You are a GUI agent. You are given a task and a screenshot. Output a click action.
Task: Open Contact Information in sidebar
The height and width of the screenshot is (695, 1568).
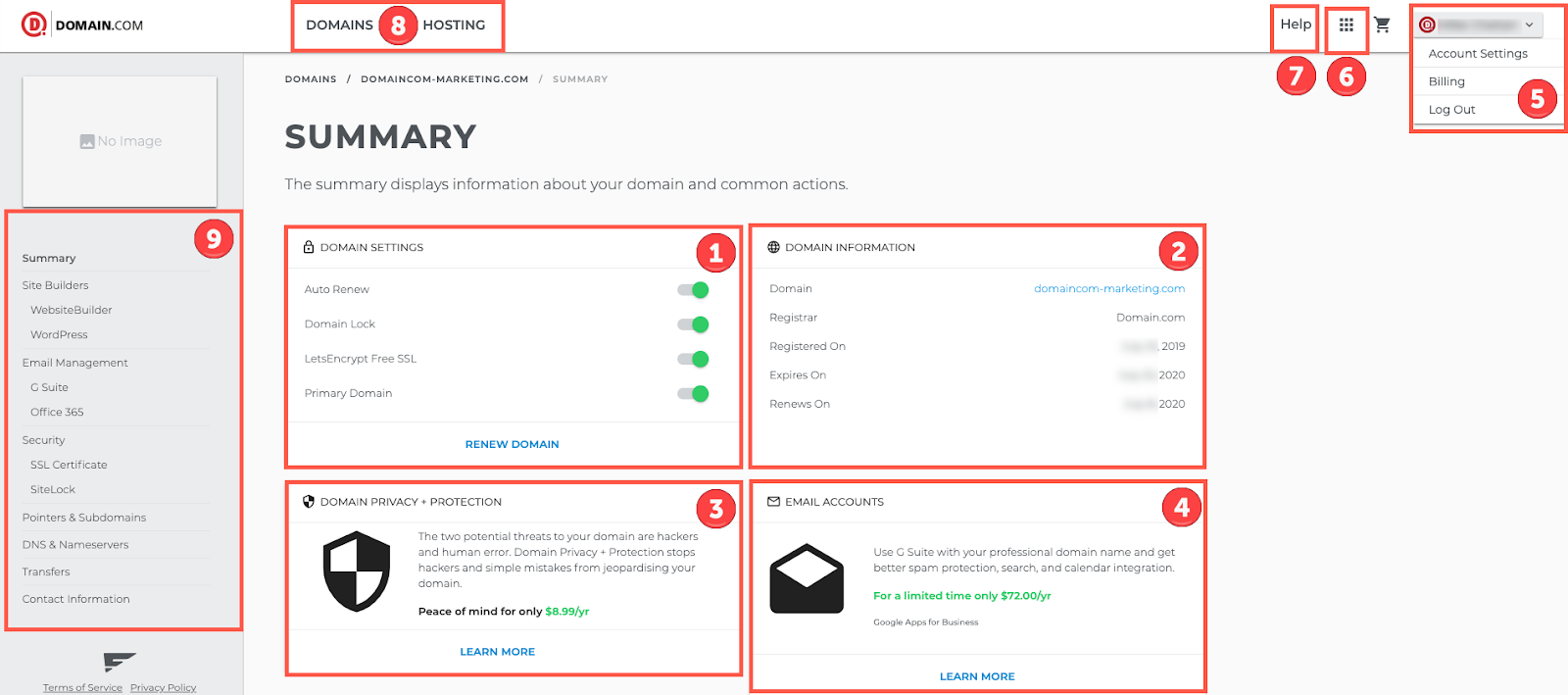75,599
